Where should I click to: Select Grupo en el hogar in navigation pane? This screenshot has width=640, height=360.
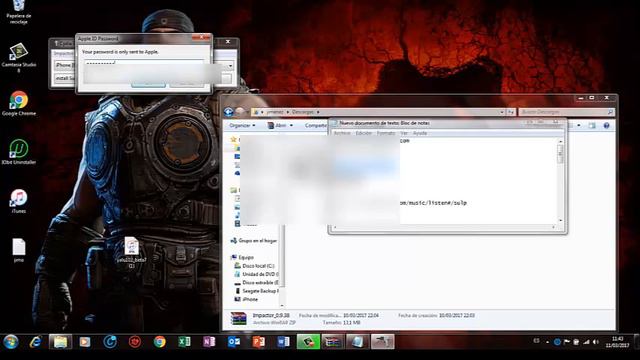pyautogui.click(x=253, y=241)
